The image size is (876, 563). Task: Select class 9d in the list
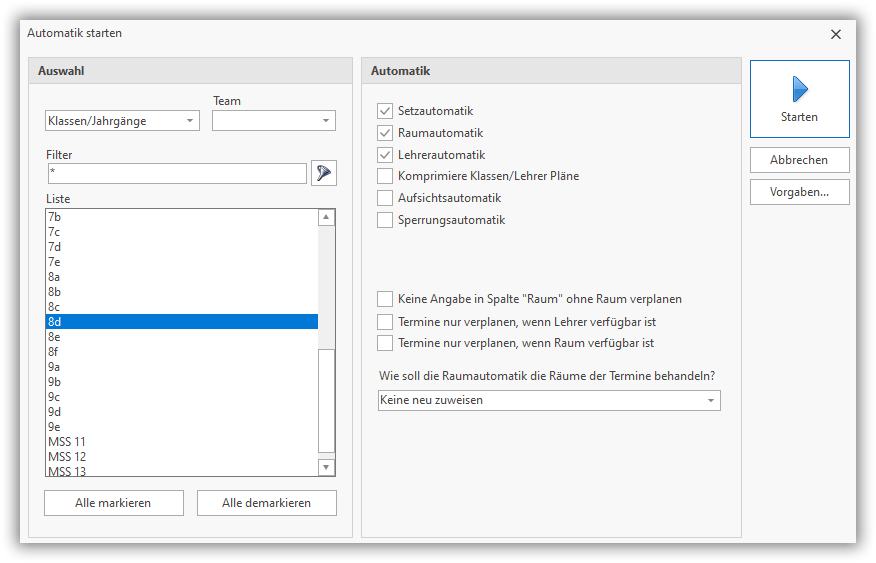point(182,412)
